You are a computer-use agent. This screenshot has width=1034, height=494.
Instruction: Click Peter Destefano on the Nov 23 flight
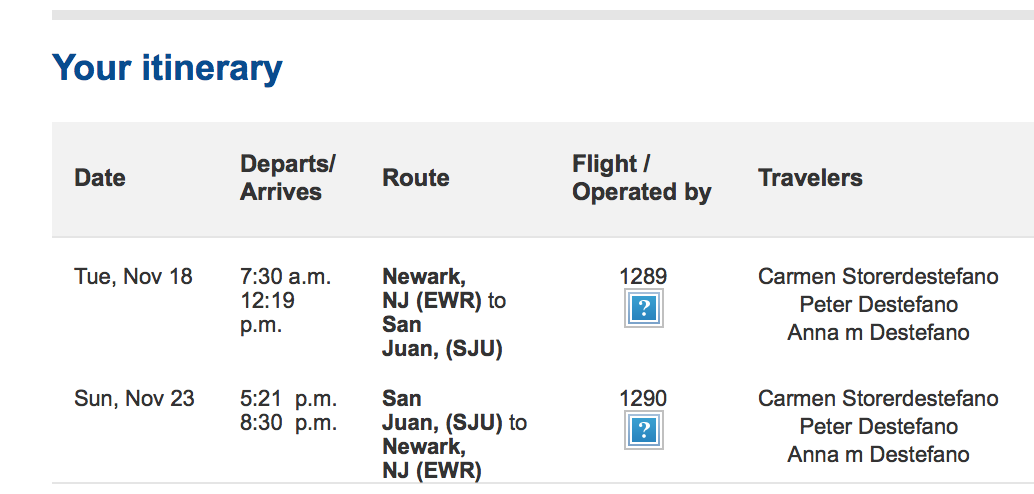878,427
